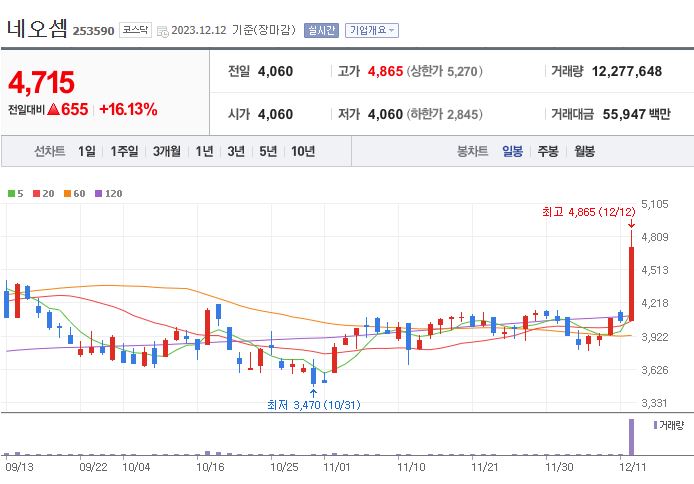Click the large red 12/12 candlestick
694x484 pixels.
[632, 284]
